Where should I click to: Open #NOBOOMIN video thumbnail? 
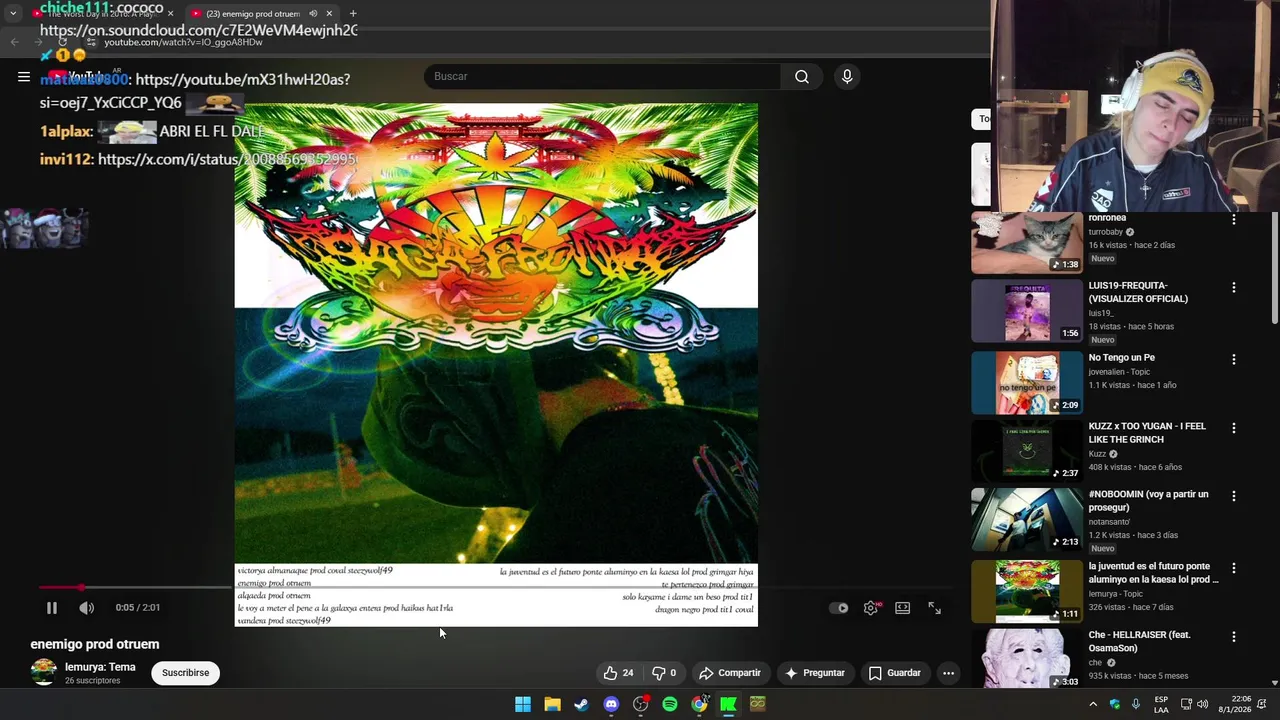[1027, 519]
